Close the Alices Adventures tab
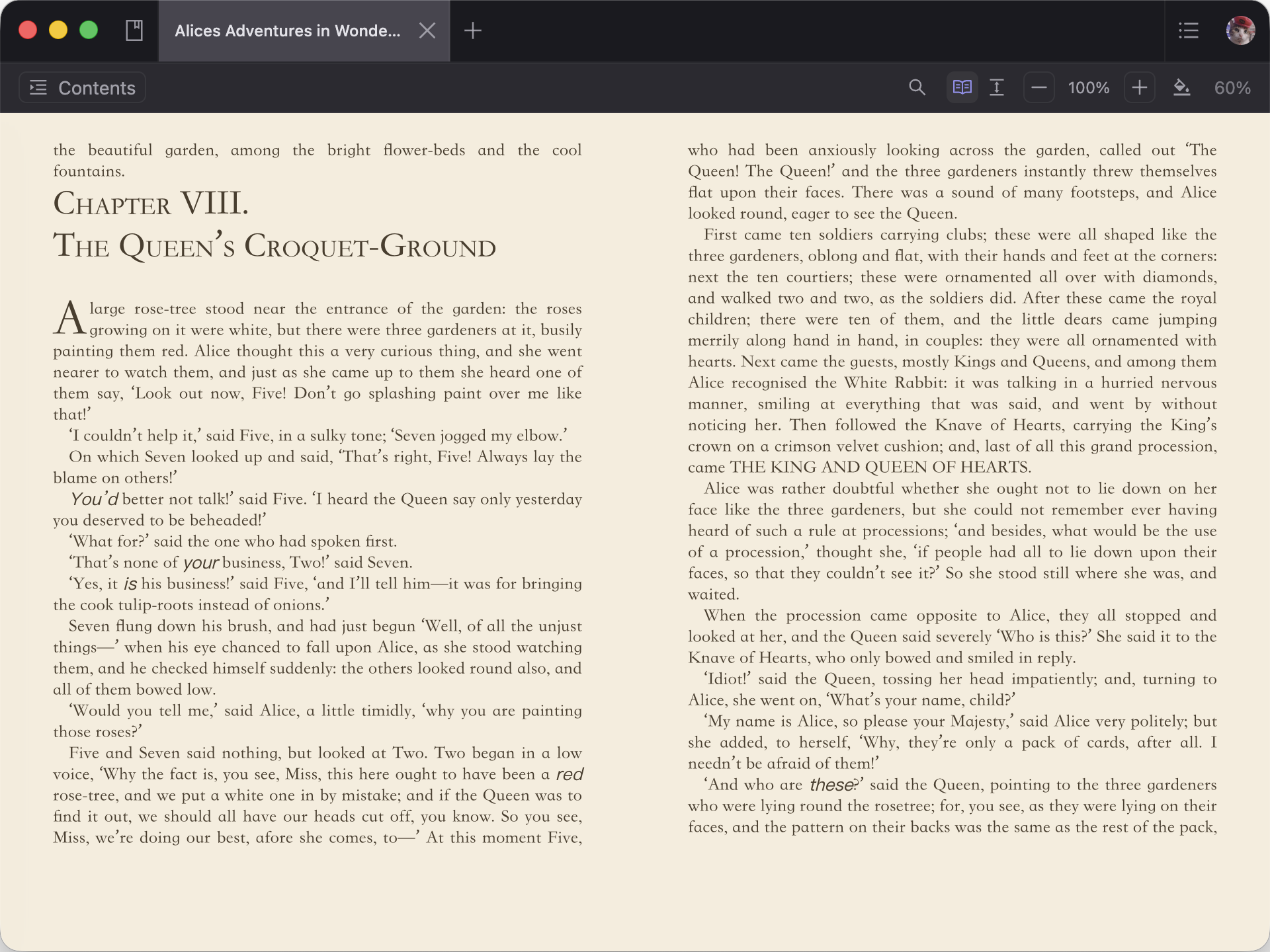This screenshot has width=1270, height=952. tap(427, 30)
